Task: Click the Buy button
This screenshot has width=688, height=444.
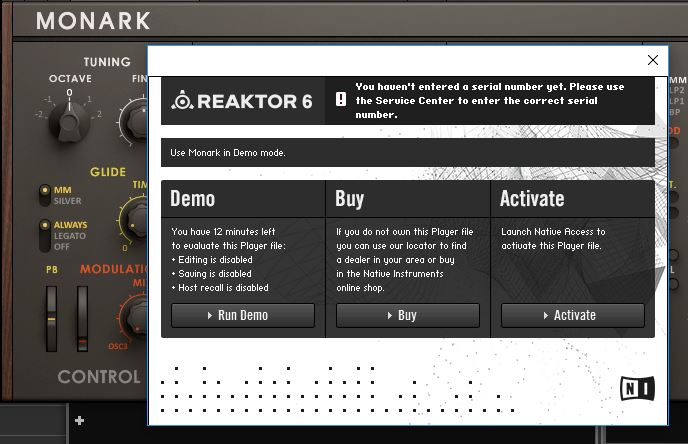Action: click(408, 315)
